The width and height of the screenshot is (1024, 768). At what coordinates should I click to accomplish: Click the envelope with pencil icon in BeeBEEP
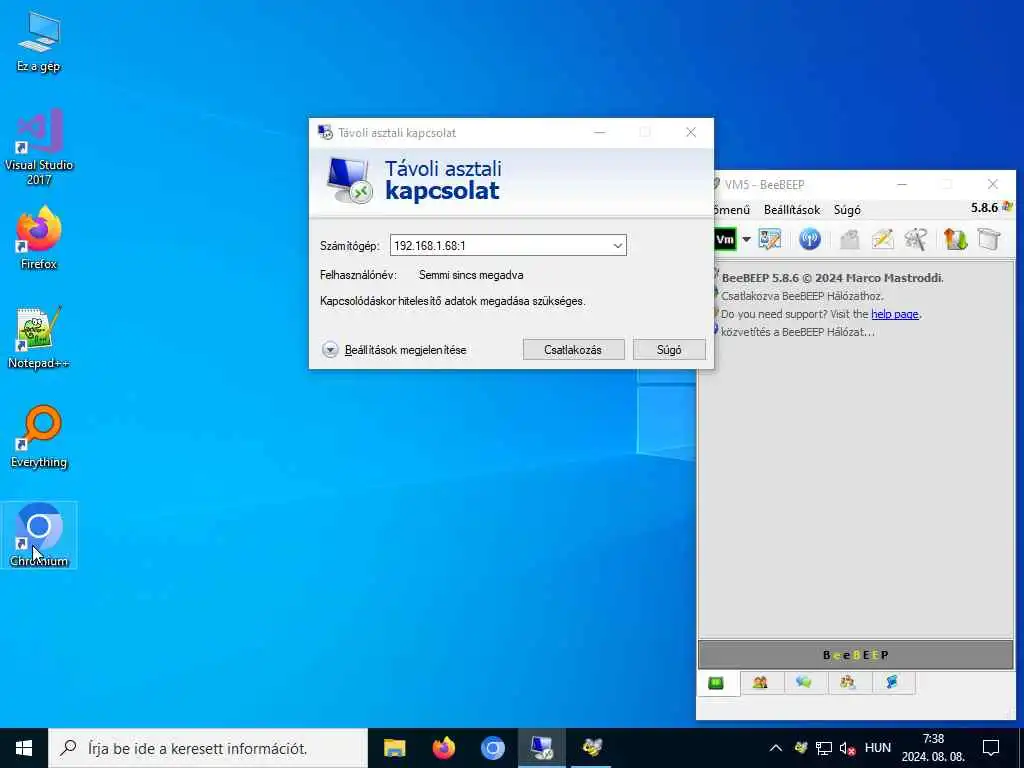882,239
